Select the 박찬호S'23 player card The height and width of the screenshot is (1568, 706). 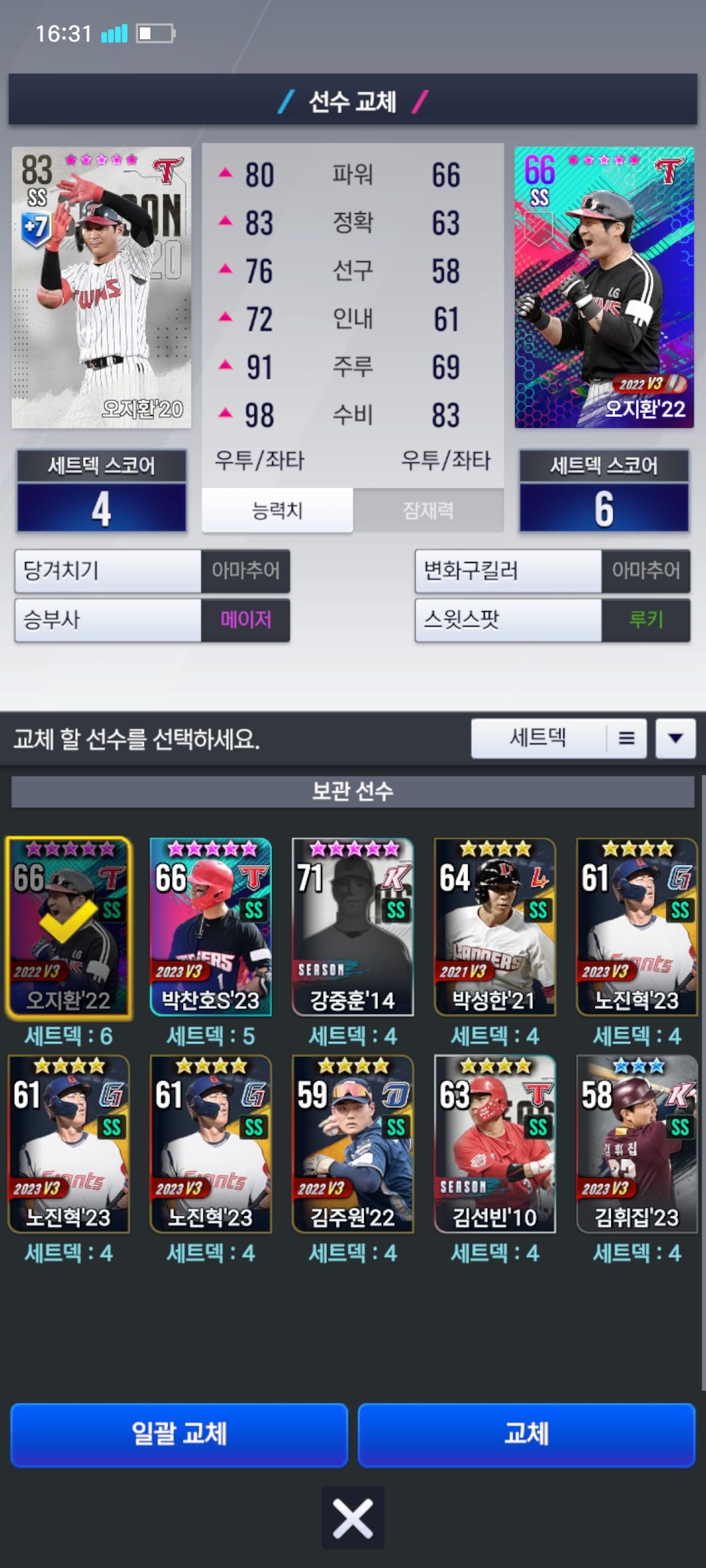coord(210,928)
